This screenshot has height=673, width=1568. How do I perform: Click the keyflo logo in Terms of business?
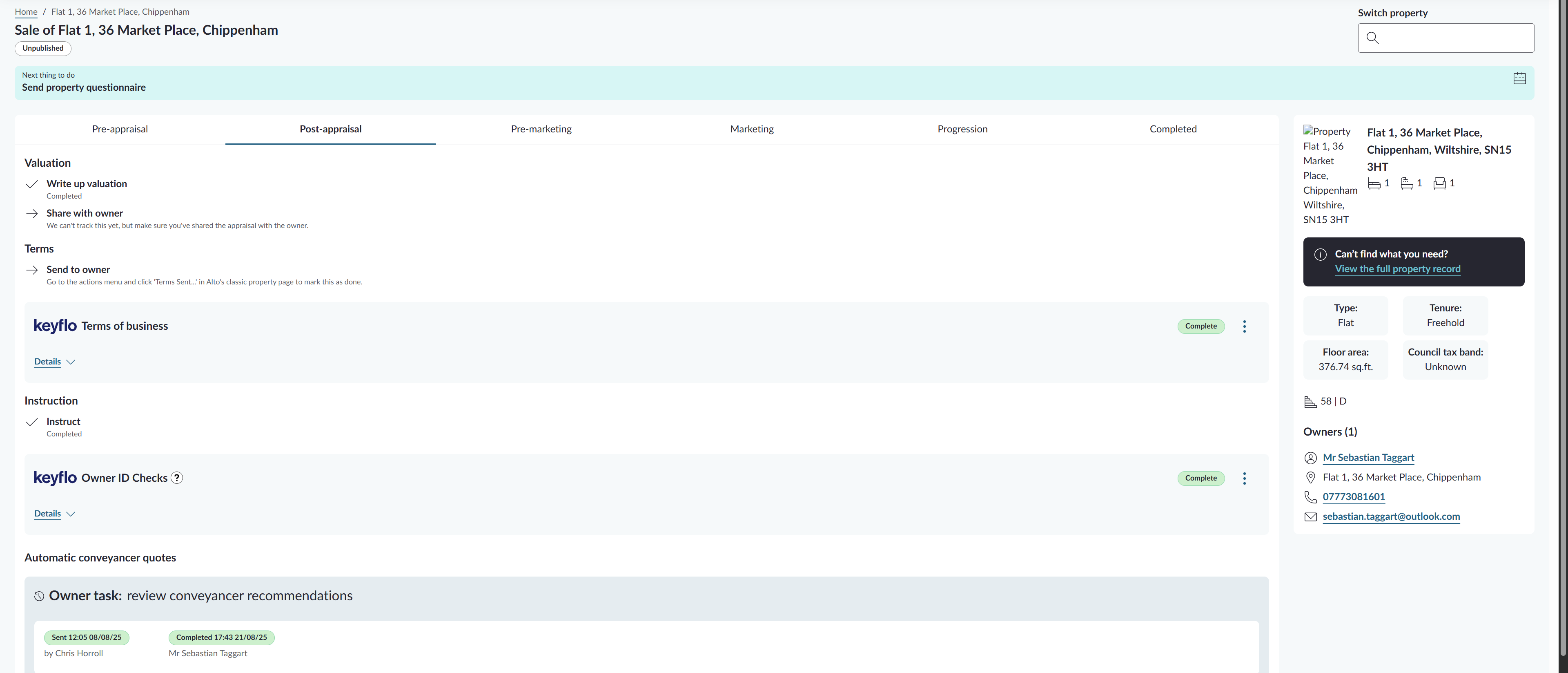pyautogui.click(x=56, y=326)
